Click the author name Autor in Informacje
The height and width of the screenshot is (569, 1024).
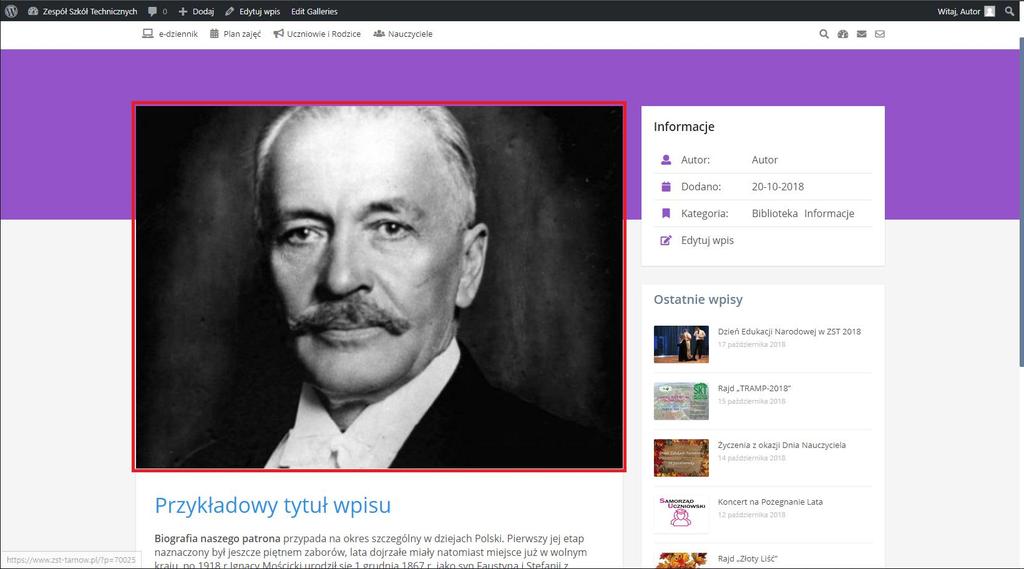[x=764, y=160]
